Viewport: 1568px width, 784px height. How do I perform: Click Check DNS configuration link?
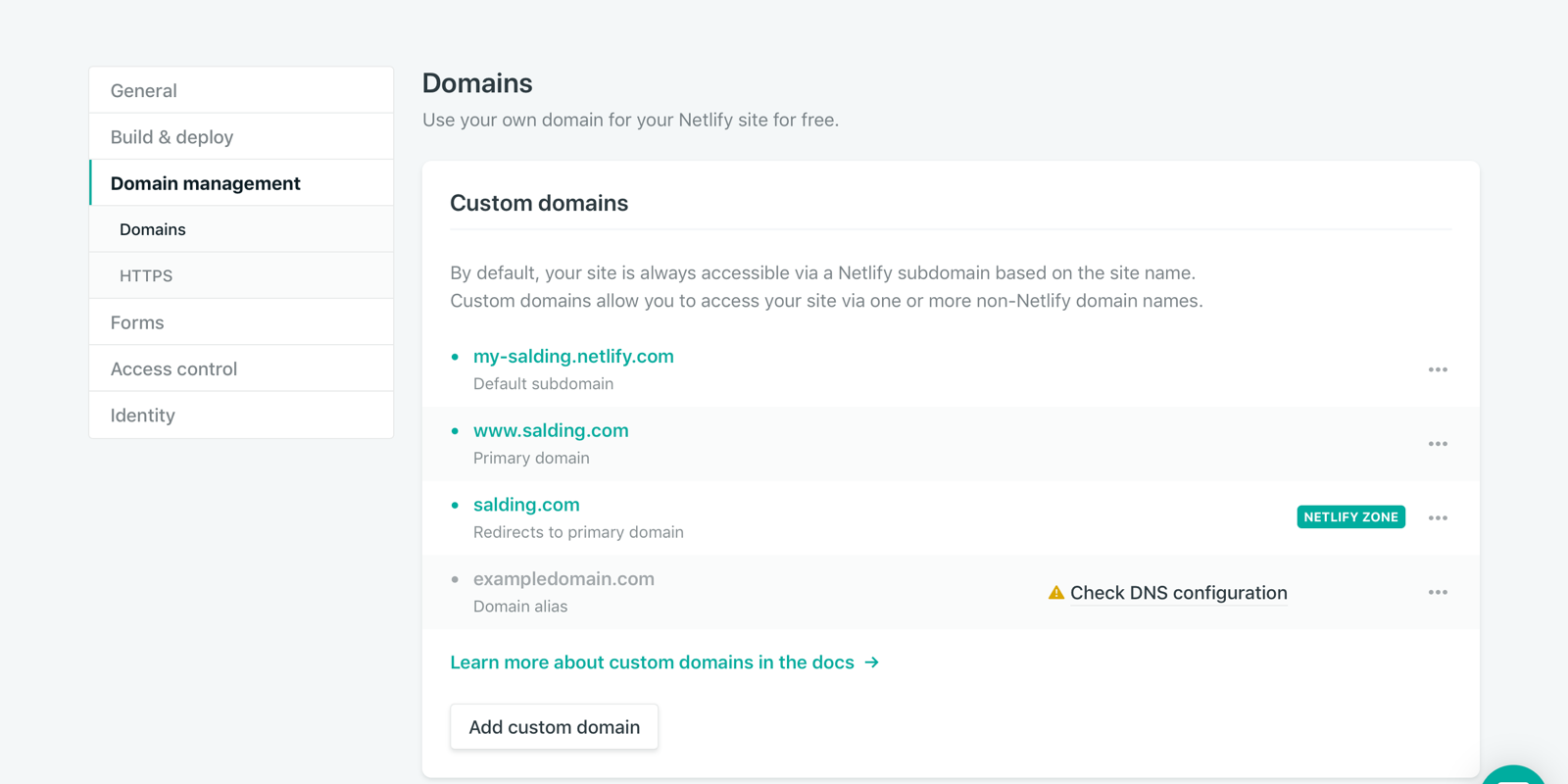[1178, 593]
